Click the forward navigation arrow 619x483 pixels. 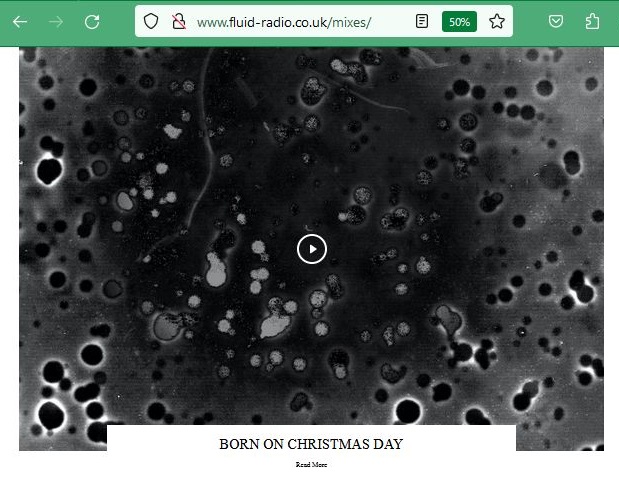pos(56,22)
